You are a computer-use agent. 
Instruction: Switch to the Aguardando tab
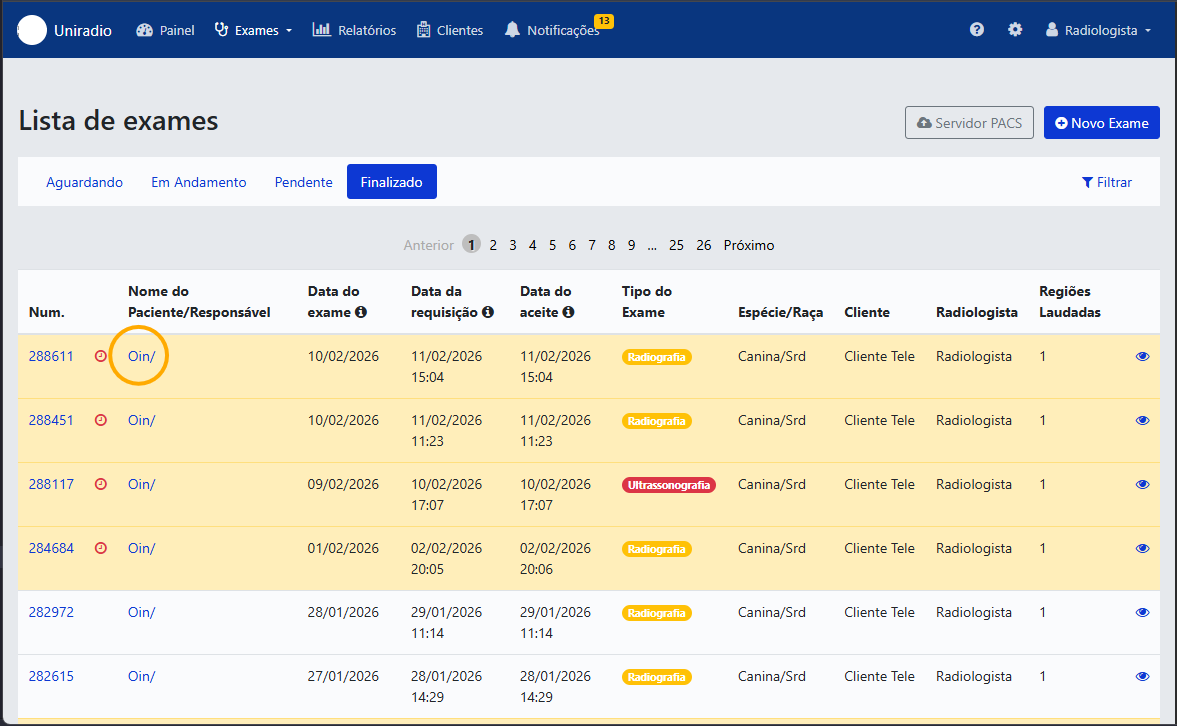tap(84, 182)
